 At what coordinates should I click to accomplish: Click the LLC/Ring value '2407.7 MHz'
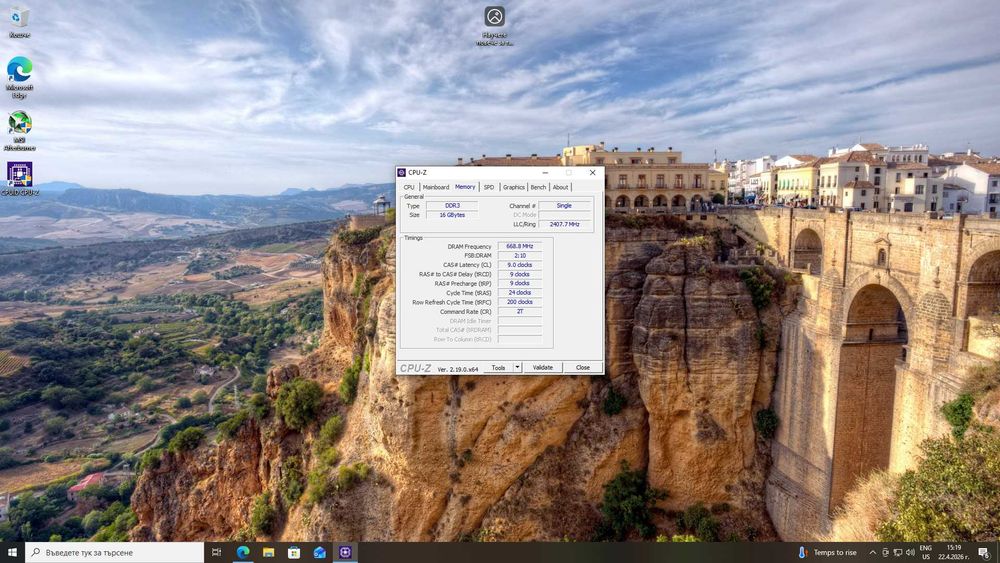coord(564,224)
